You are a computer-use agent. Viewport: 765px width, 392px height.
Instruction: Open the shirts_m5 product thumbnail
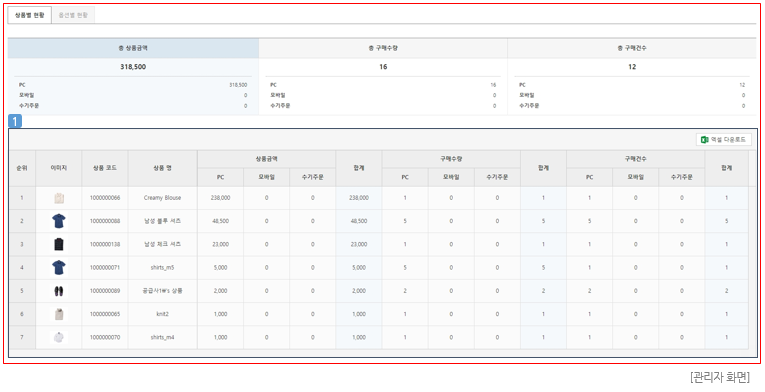[x=59, y=268]
